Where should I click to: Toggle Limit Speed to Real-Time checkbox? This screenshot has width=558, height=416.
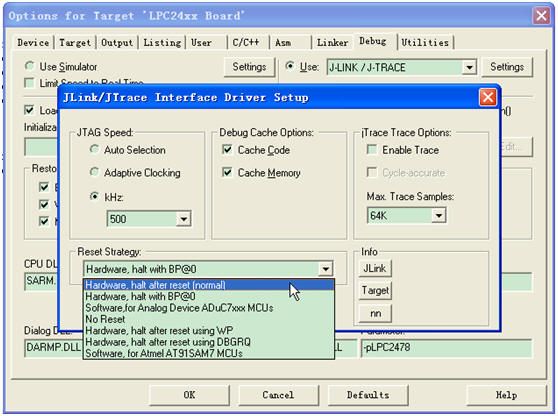coord(29,83)
